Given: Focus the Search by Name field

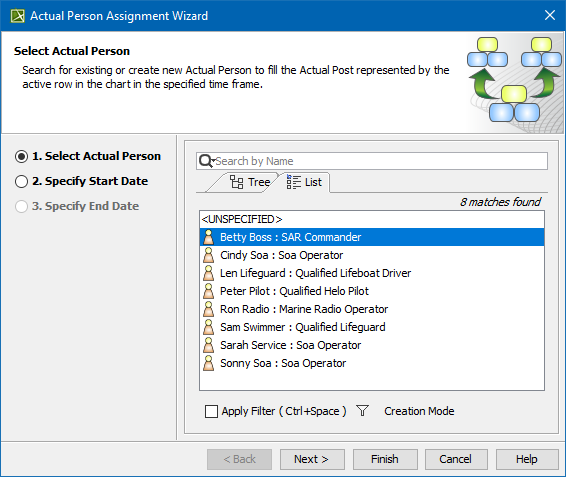Looking at the screenshot, I should click(372, 161).
